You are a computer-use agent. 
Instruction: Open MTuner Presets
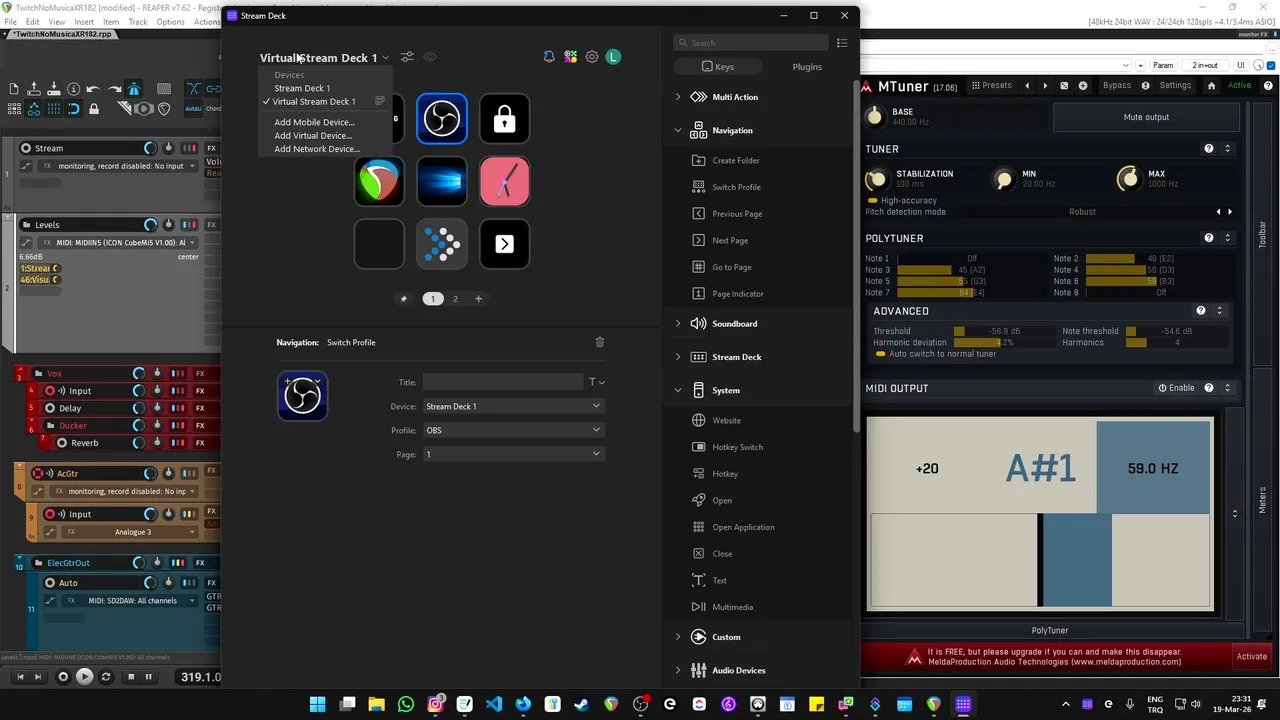coord(990,86)
